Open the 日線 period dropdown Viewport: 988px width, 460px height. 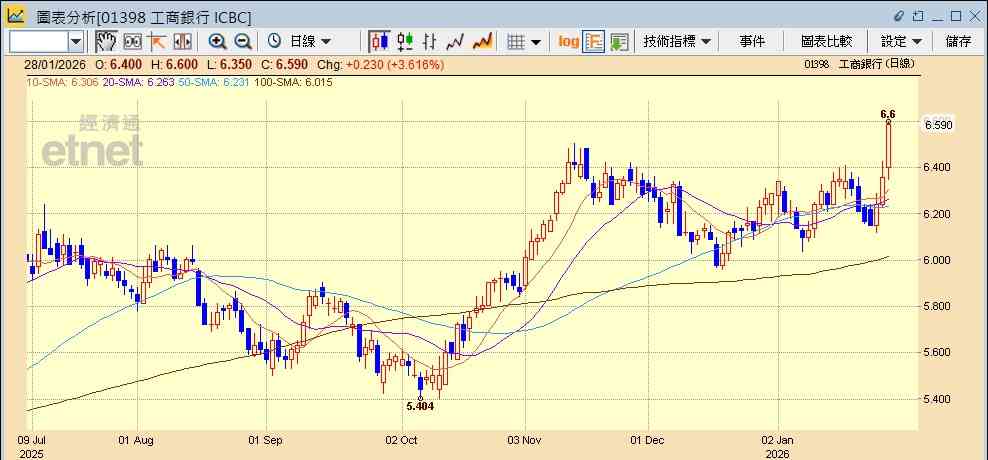[x=310, y=42]
